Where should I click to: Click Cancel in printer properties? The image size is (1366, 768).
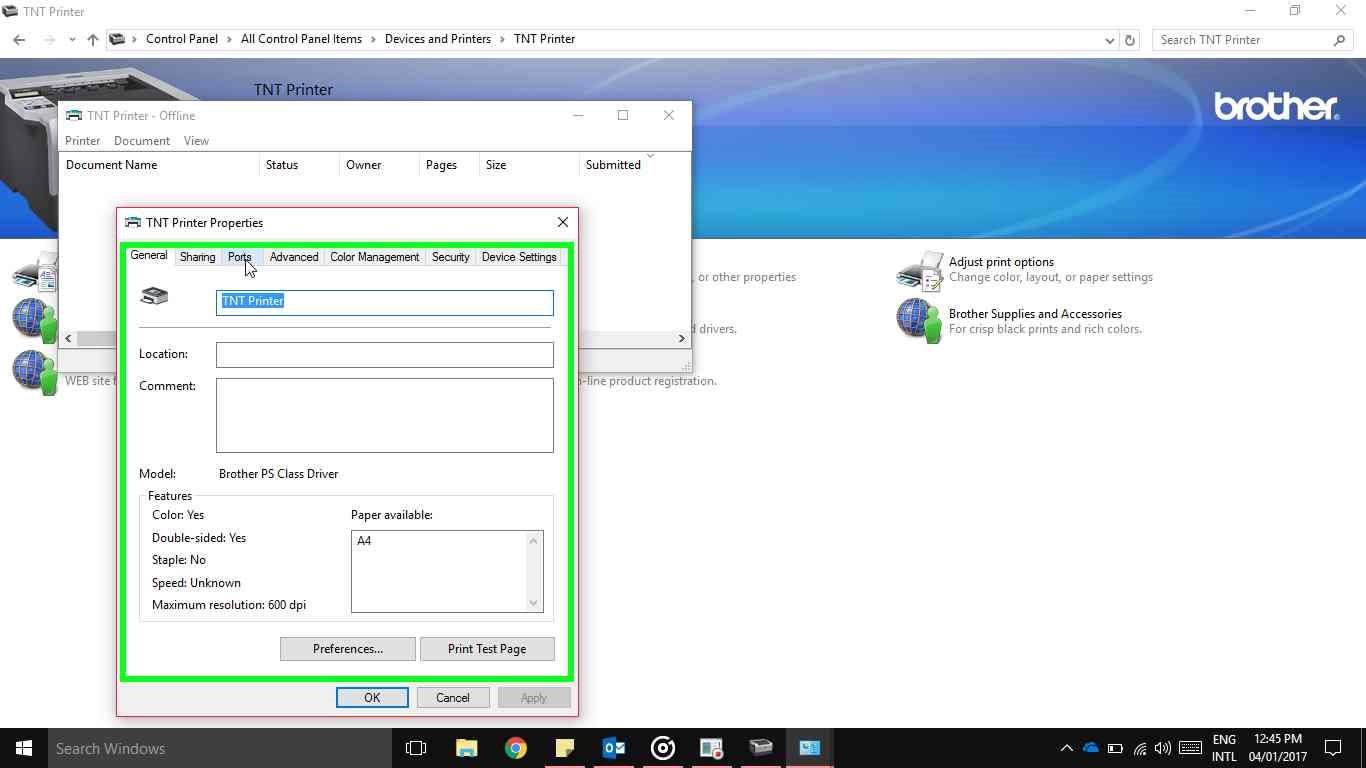[452, 698]
